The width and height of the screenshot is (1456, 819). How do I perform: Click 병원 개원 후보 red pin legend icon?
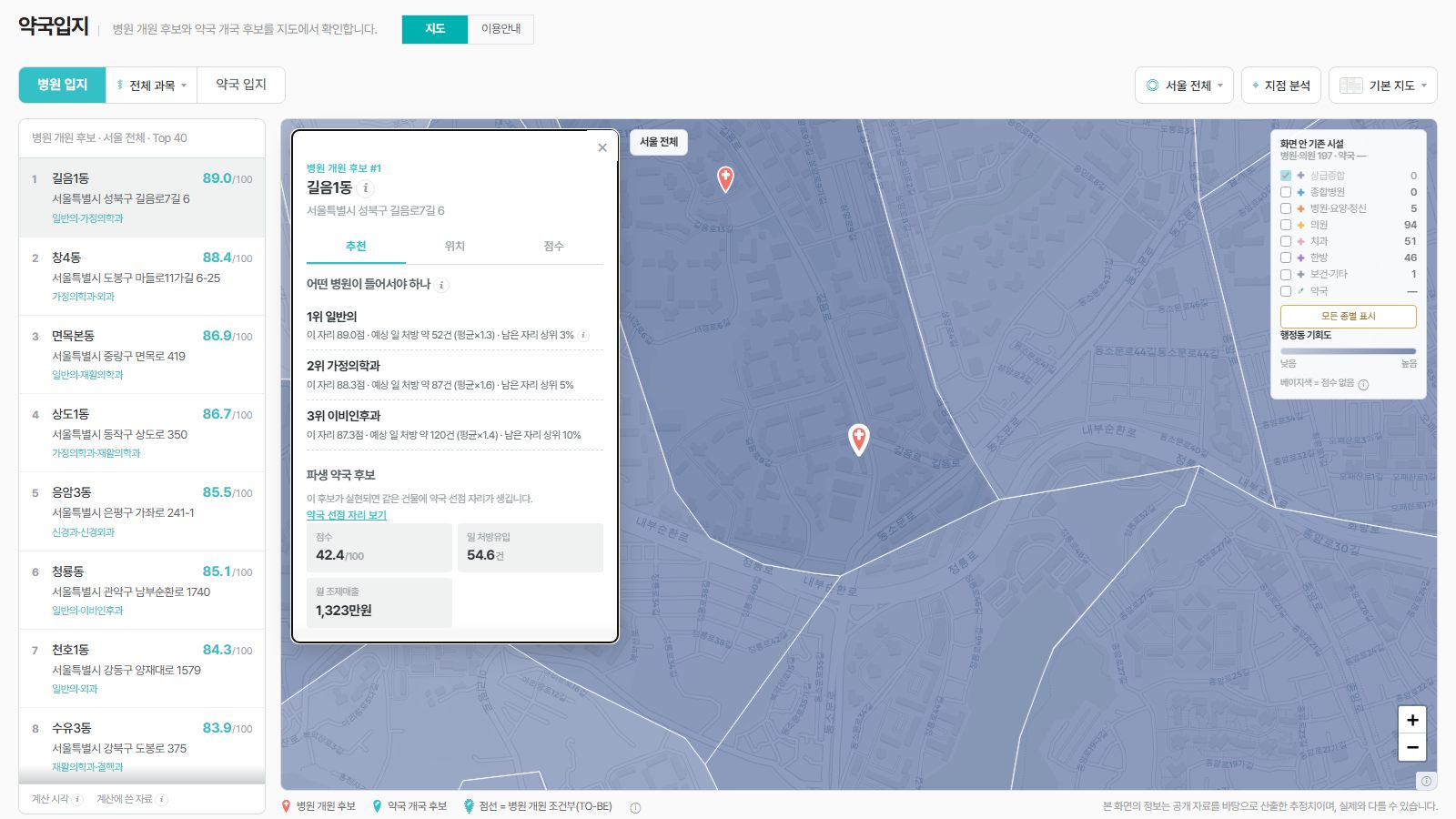(287, 806)
